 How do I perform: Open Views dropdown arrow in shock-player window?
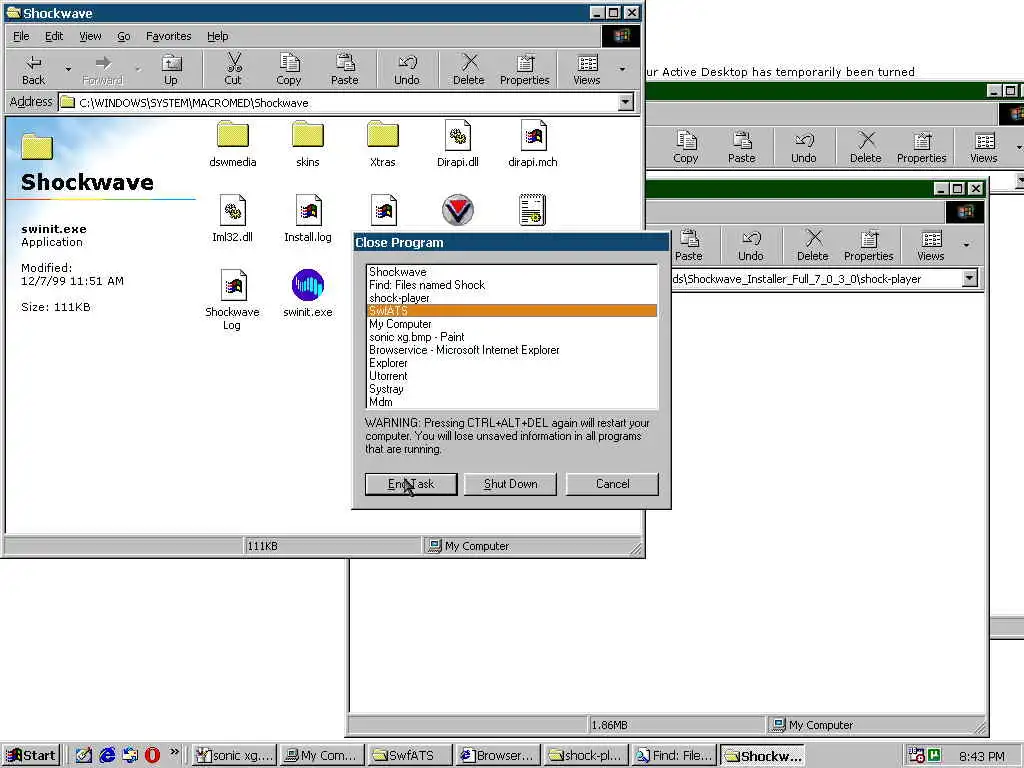[x=967, y=246]
